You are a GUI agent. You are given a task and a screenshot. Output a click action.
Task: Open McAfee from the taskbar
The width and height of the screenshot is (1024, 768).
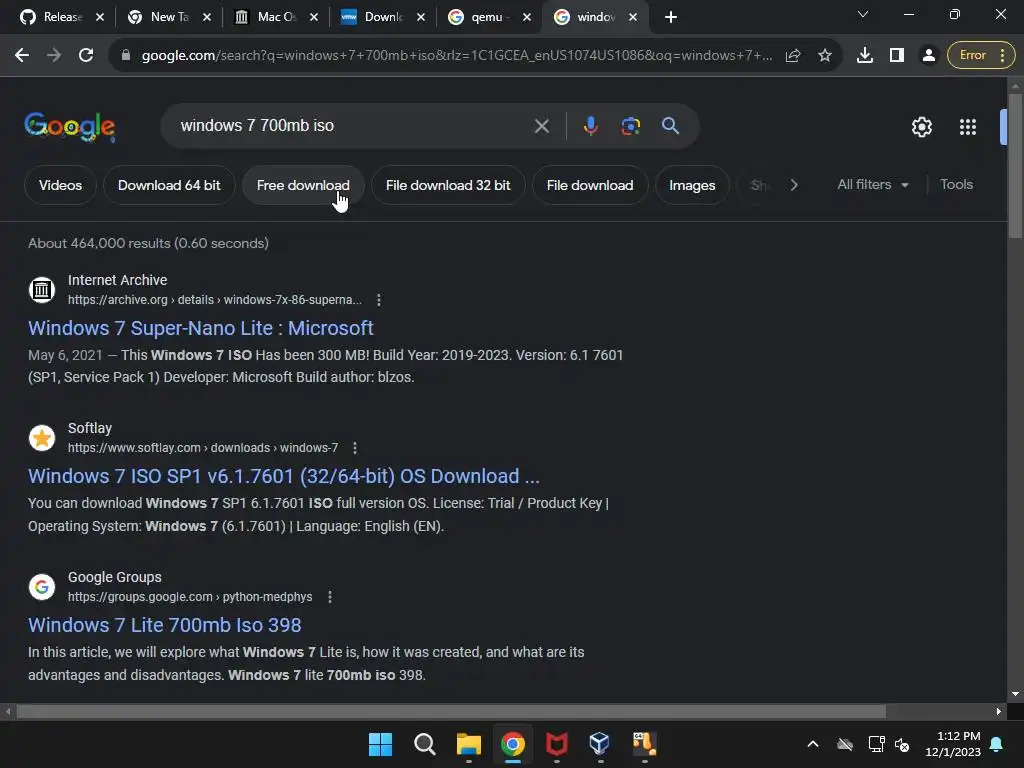(556, 744)
